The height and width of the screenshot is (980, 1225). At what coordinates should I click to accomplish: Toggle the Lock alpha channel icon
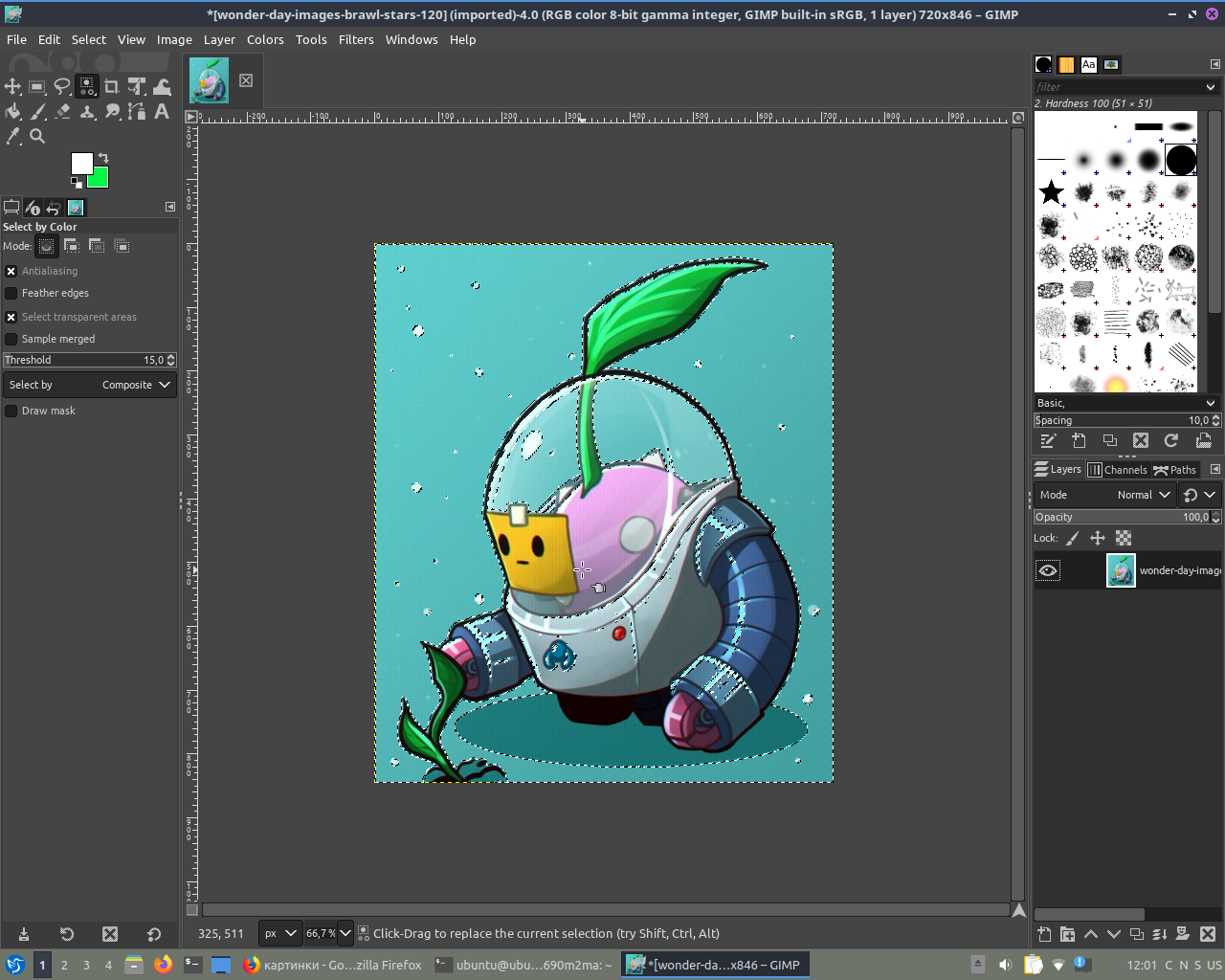click(1124, 538)
